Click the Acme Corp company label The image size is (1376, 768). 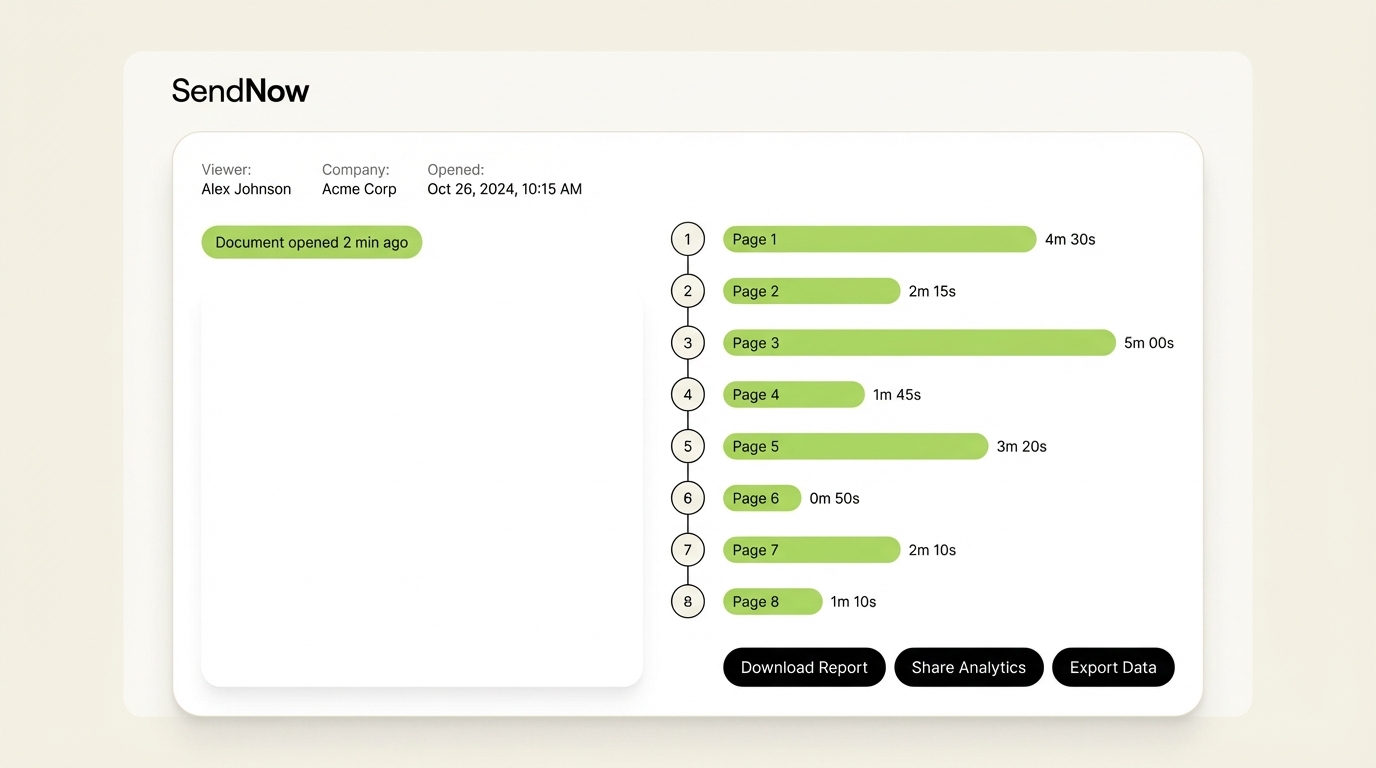point(359,189)
